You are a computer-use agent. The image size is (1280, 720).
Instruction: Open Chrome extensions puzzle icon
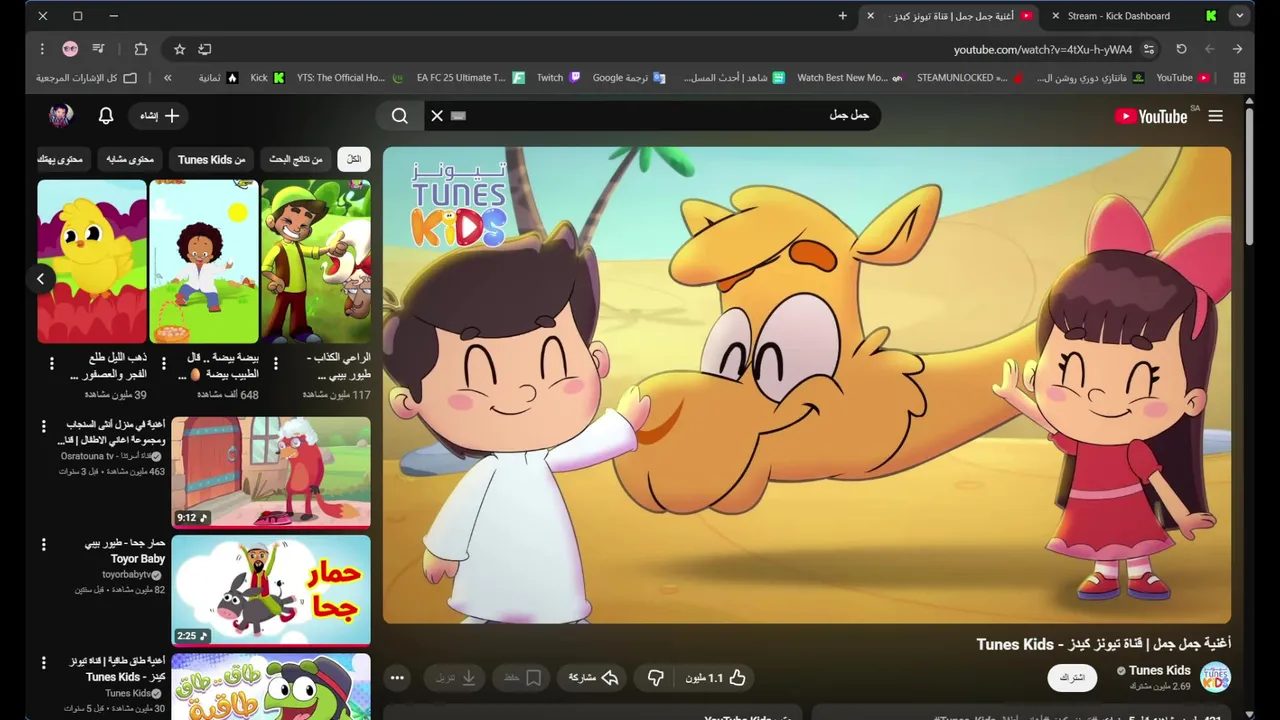[140, 49]
